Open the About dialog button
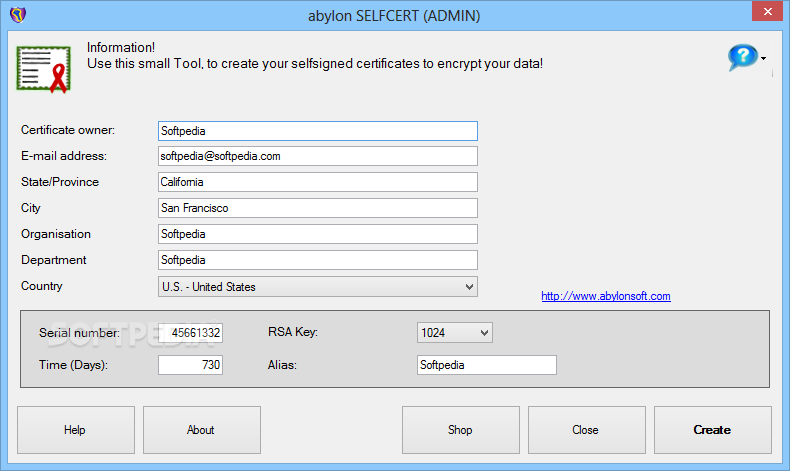Screen dimensions: 790x471 tap(202, 430)
